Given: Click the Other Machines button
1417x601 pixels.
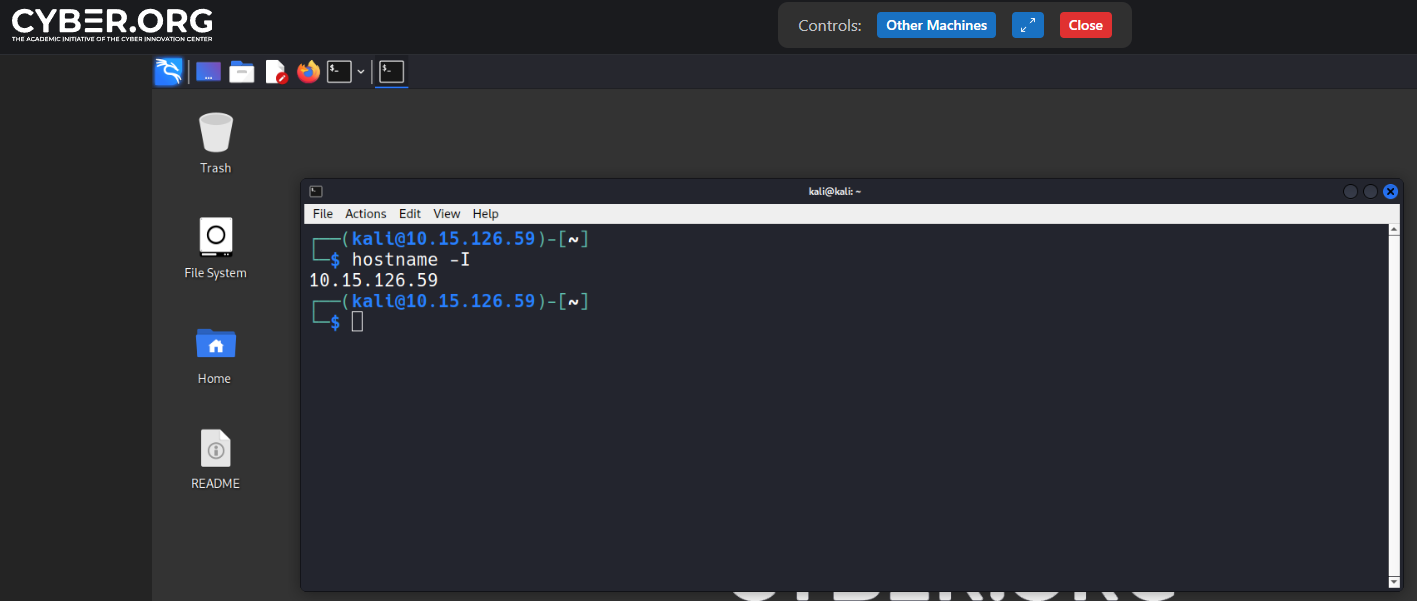Looking at the screenshot, I should click(936, 26).
